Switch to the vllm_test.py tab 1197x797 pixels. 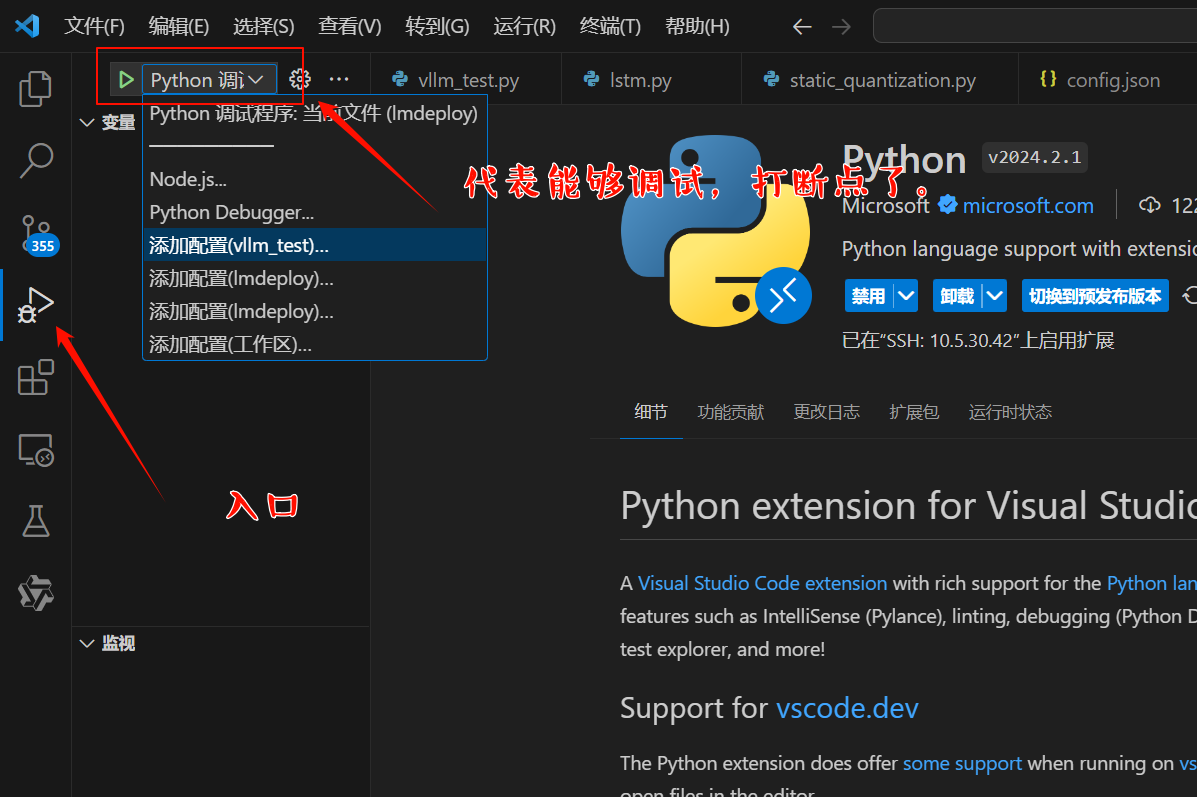click(466, 79)
